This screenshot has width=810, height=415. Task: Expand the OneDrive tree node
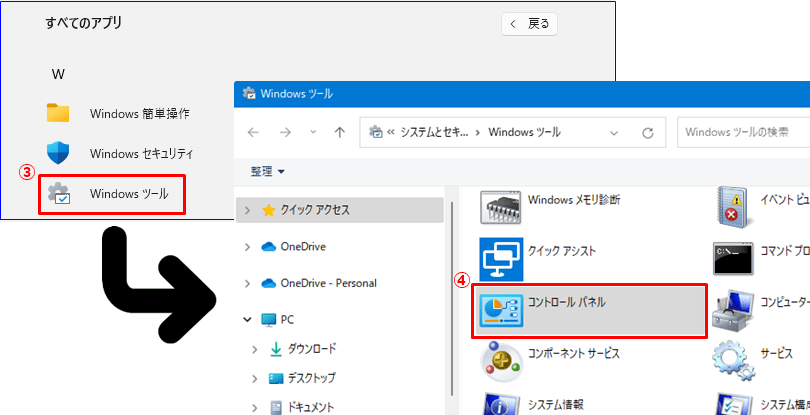248,247
